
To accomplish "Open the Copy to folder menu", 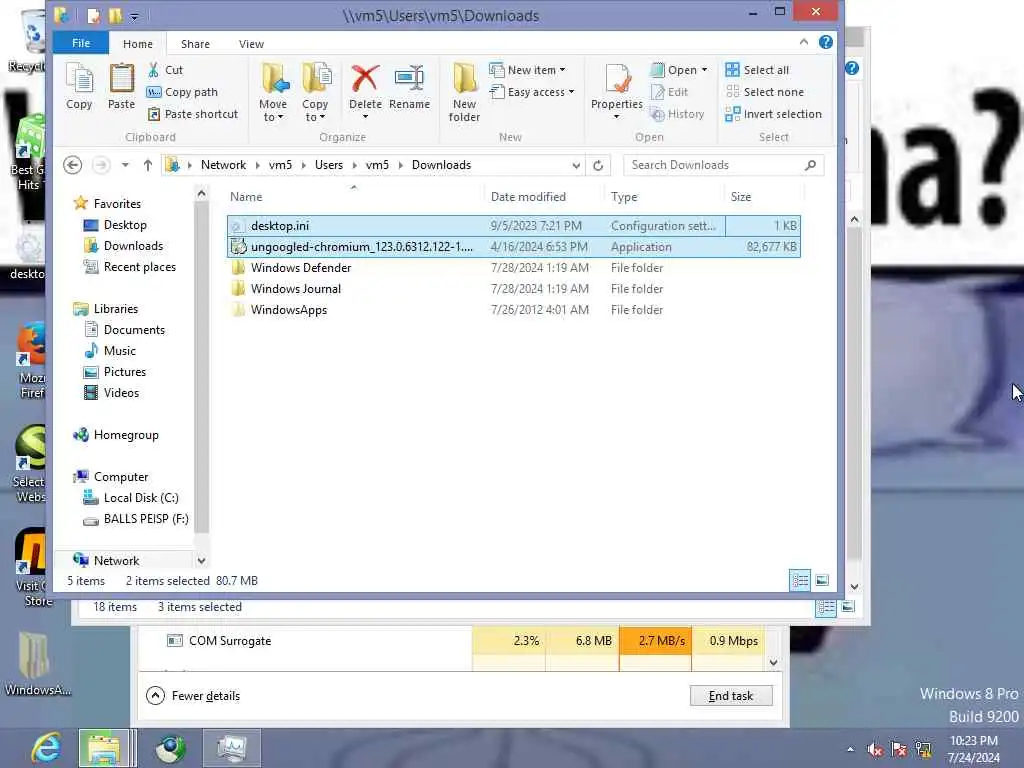I will pos(315,92).
